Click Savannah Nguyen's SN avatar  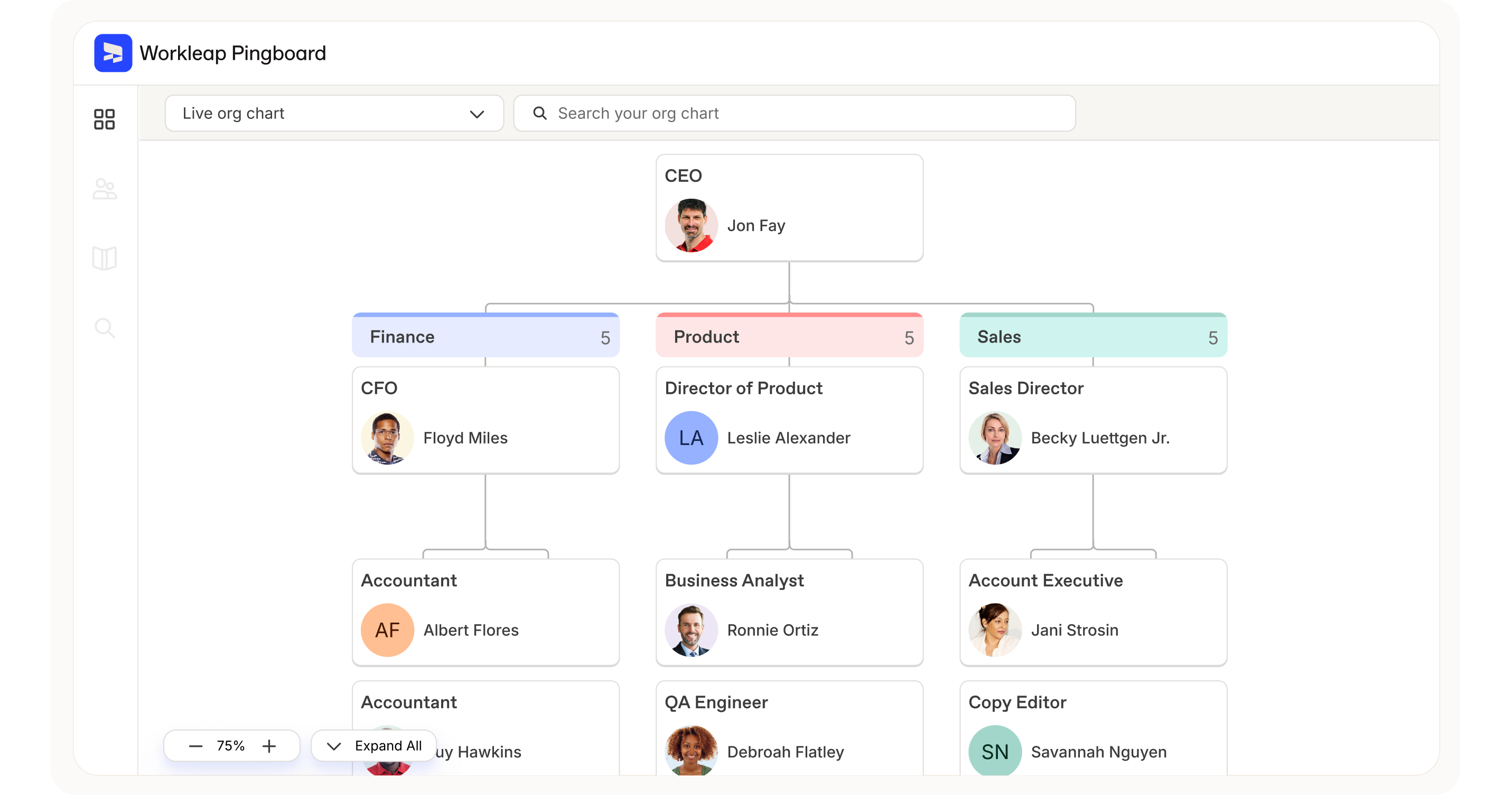(994, 751)
